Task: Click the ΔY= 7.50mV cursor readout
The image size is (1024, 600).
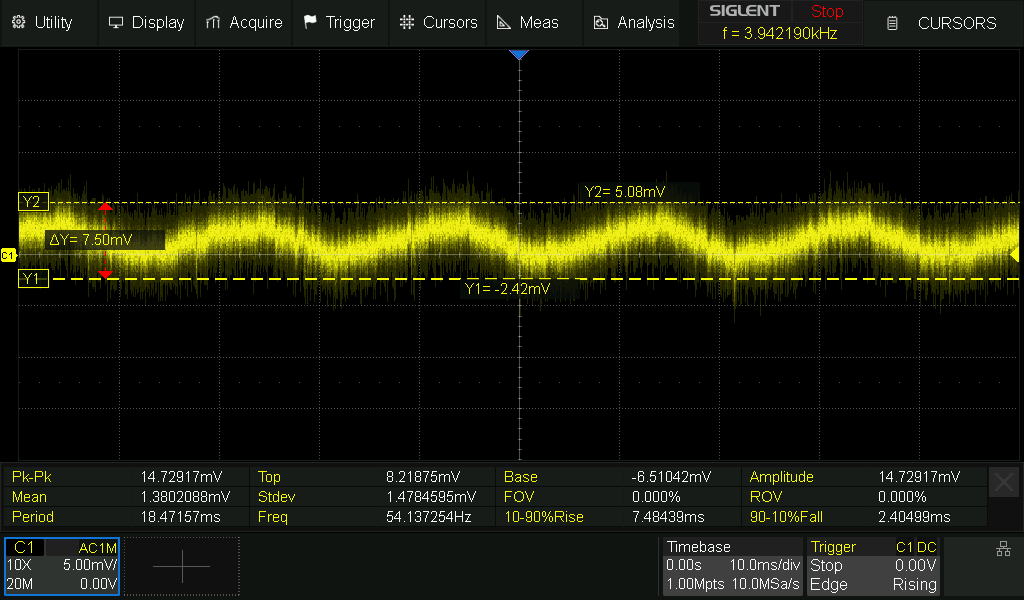Action: point(90,240)
